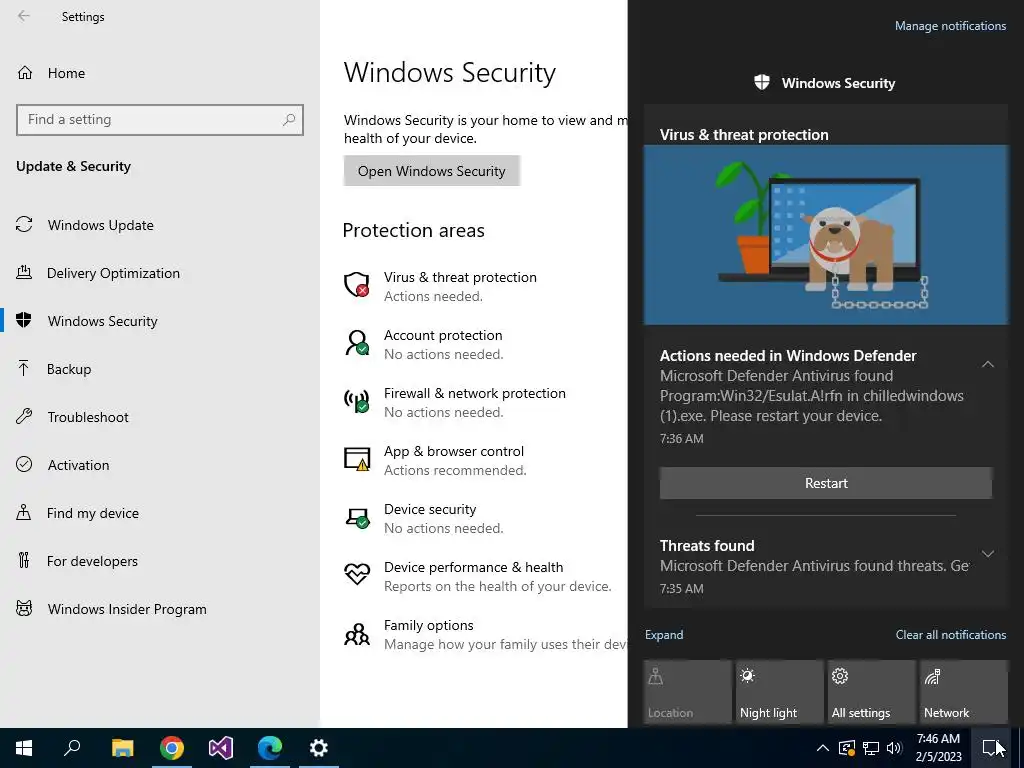Show hidden tray icons chevron

823,748
